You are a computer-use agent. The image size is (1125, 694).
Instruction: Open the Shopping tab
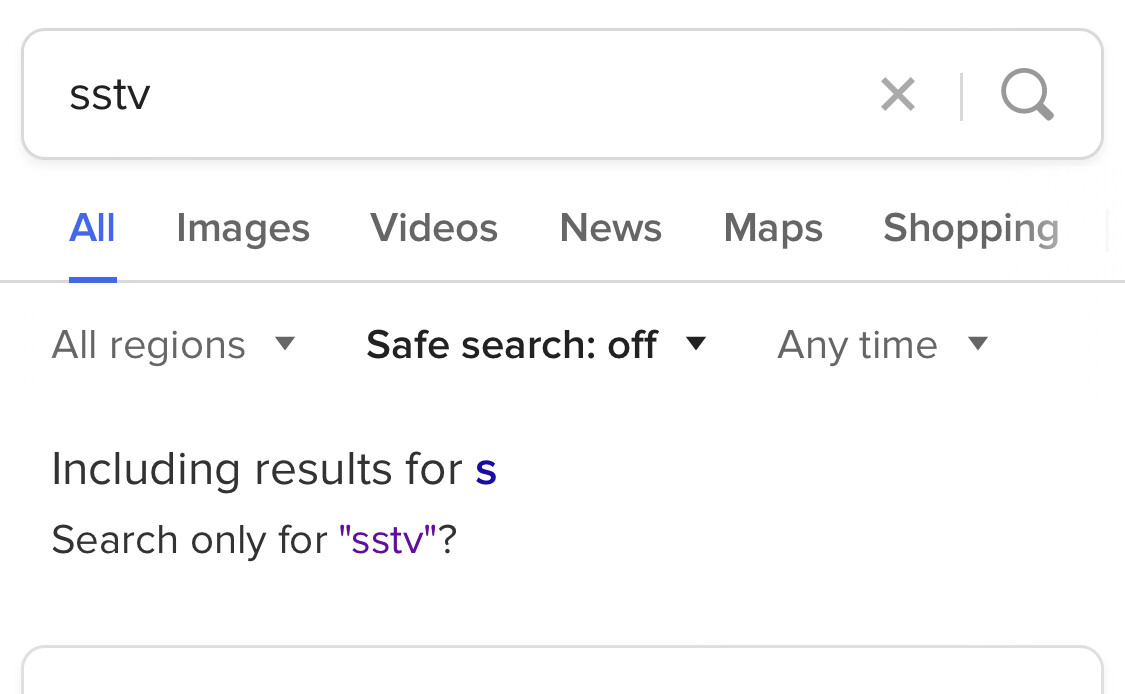(971, 228)
